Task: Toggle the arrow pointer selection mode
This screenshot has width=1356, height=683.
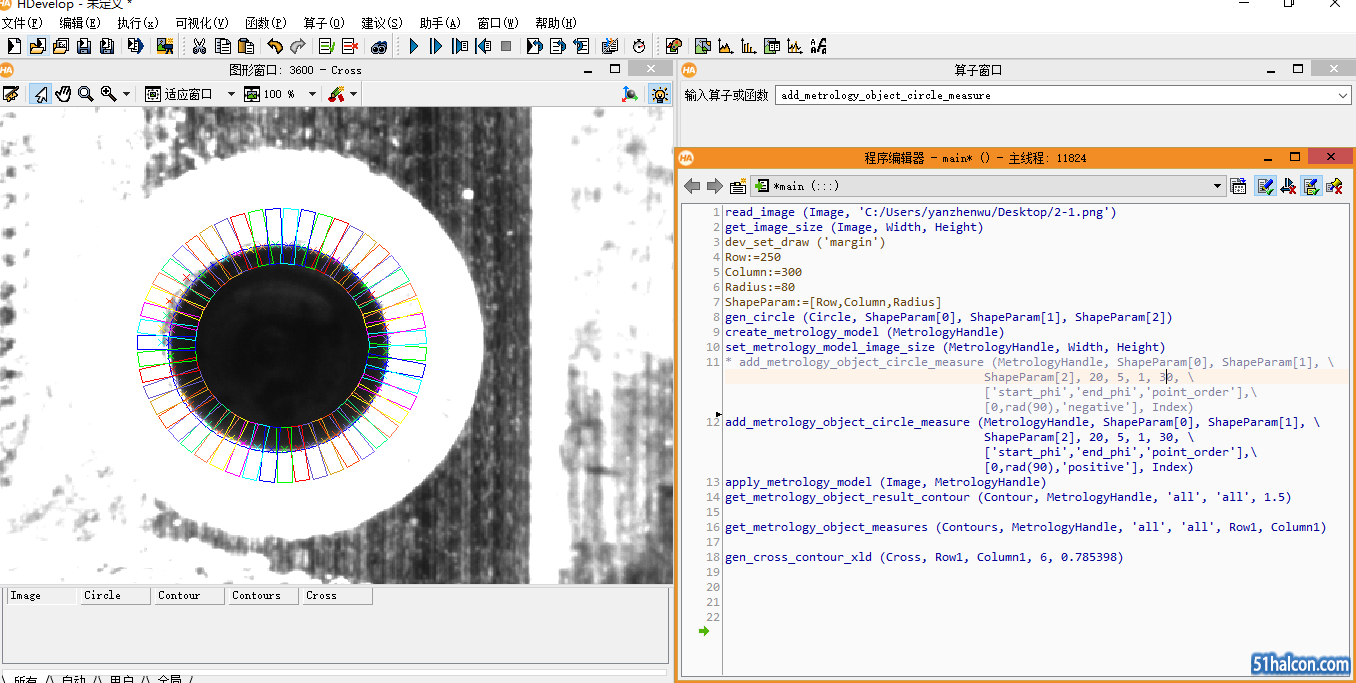Action: [40, 94]
